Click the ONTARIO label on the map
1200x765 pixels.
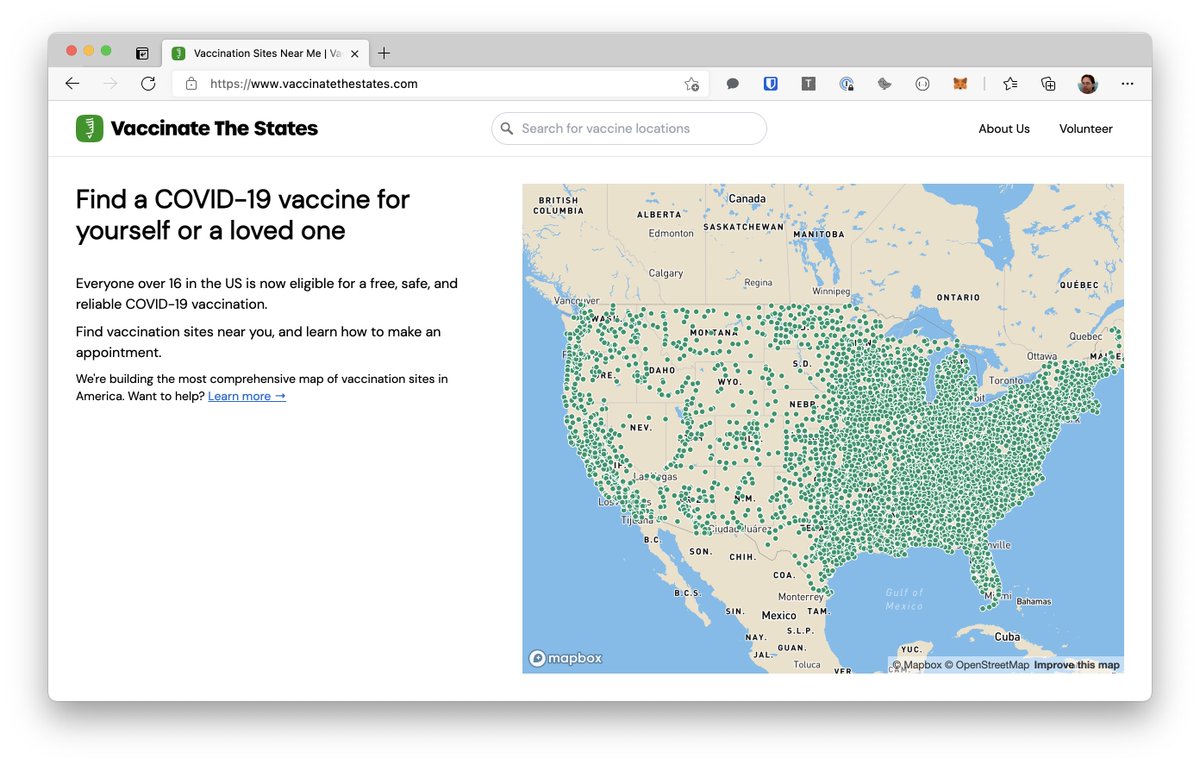(x=958, y=297)
